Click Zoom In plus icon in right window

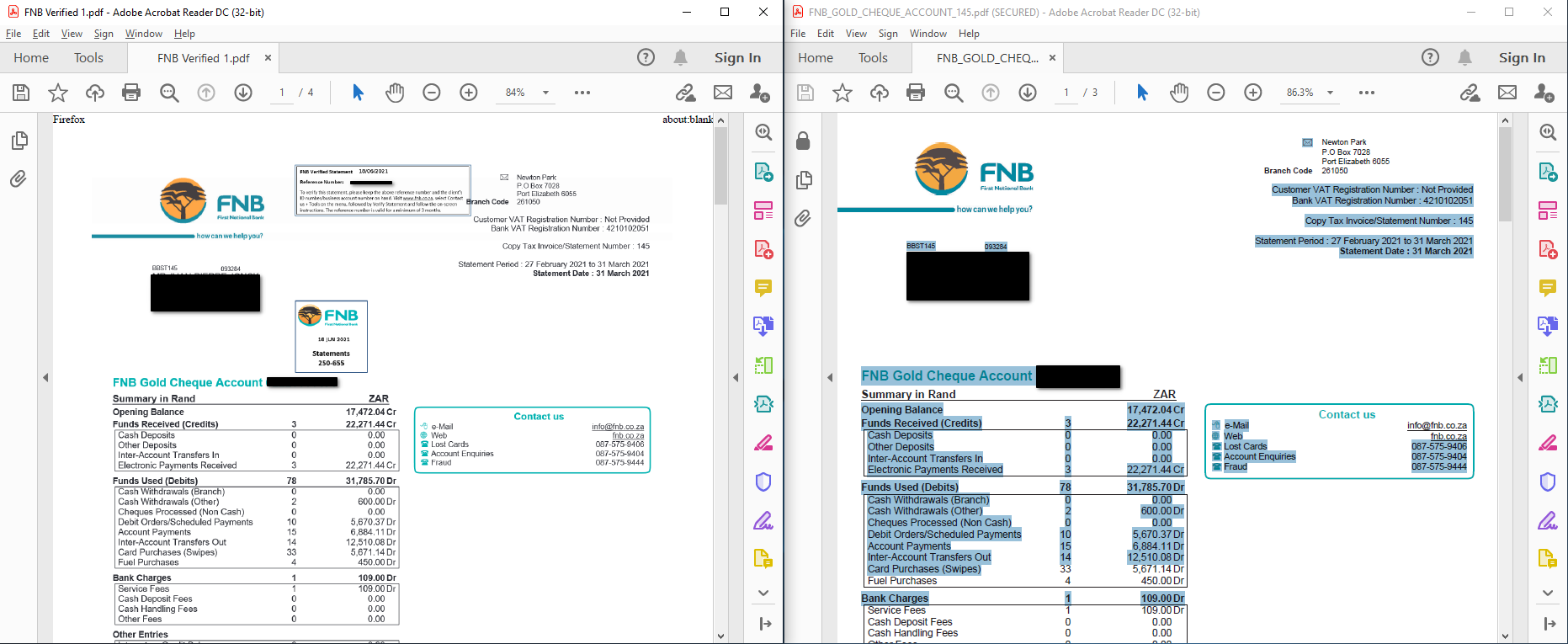tap(1253, 93)
